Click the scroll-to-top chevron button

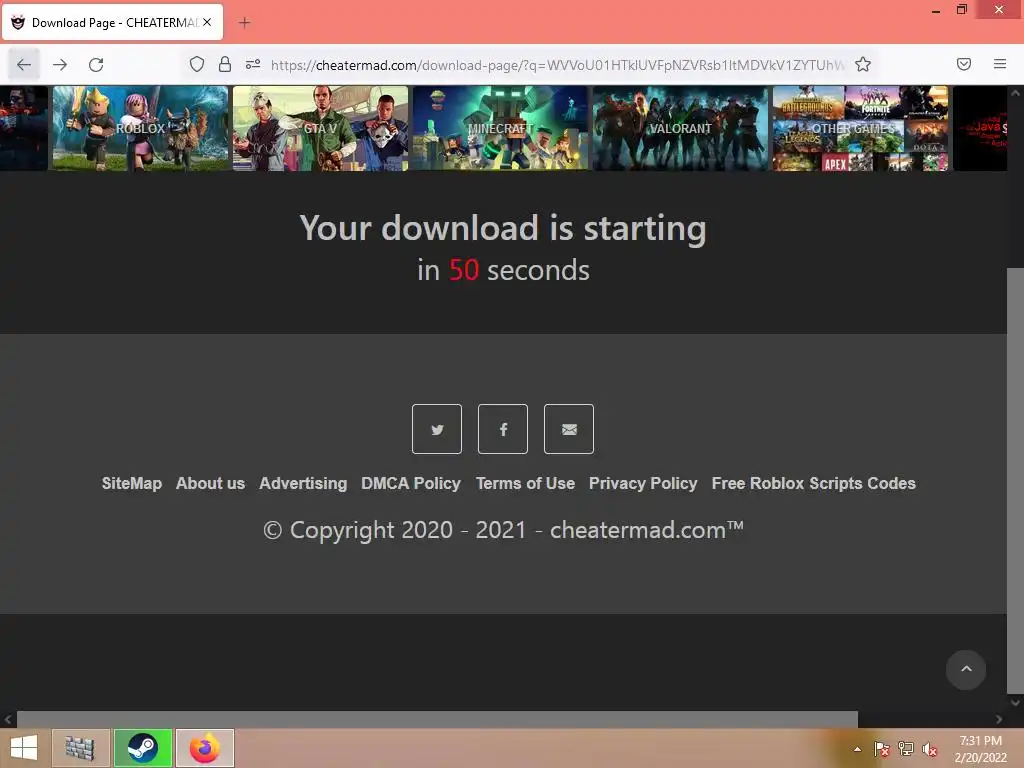[x=966, y=669]
